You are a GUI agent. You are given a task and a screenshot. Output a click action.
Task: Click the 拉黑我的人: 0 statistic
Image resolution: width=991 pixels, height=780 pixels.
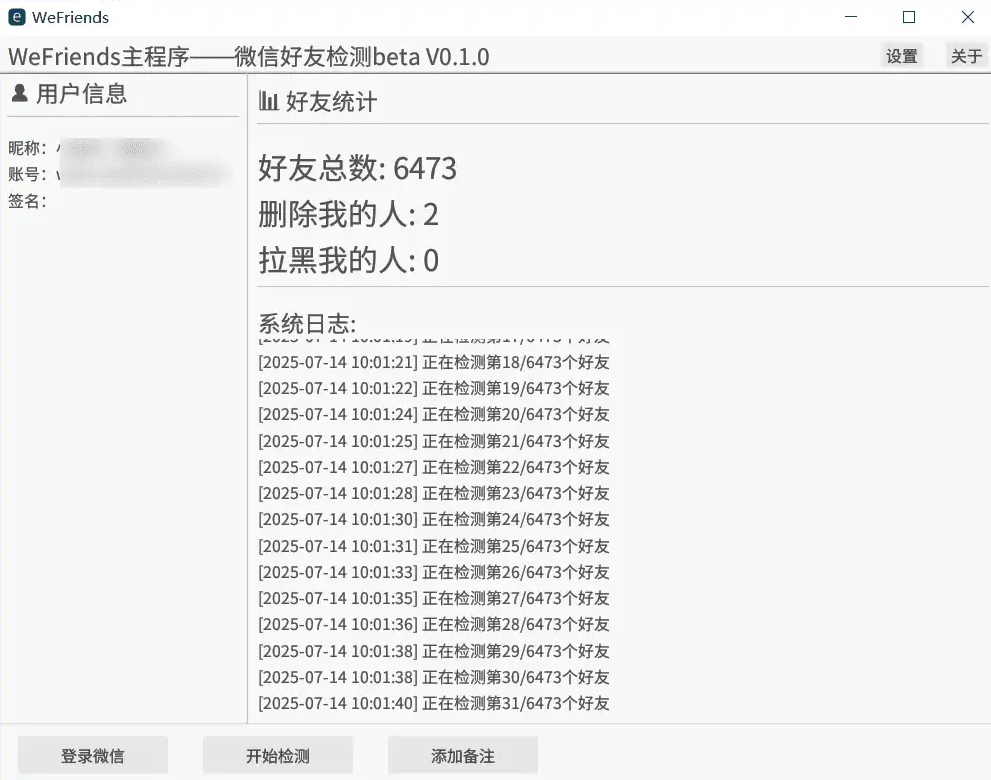[x=348, y=260]
